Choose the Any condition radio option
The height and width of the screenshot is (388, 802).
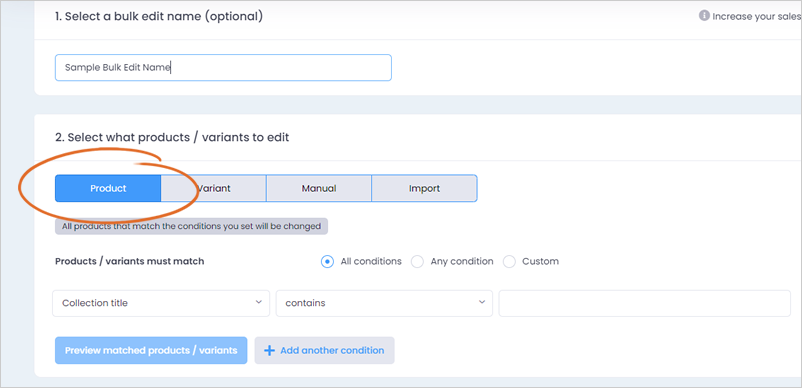tap(417, 262)
